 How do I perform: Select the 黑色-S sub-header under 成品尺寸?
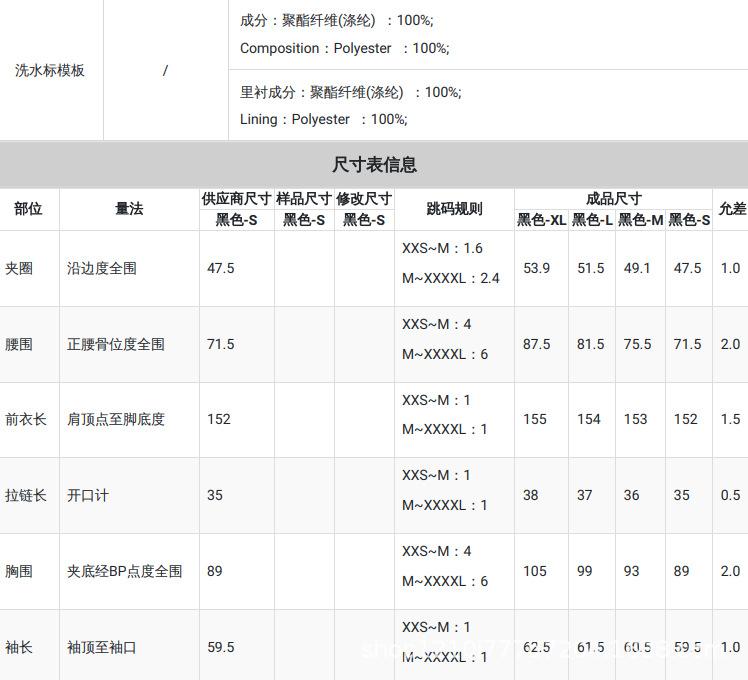(x=689, y=220)
